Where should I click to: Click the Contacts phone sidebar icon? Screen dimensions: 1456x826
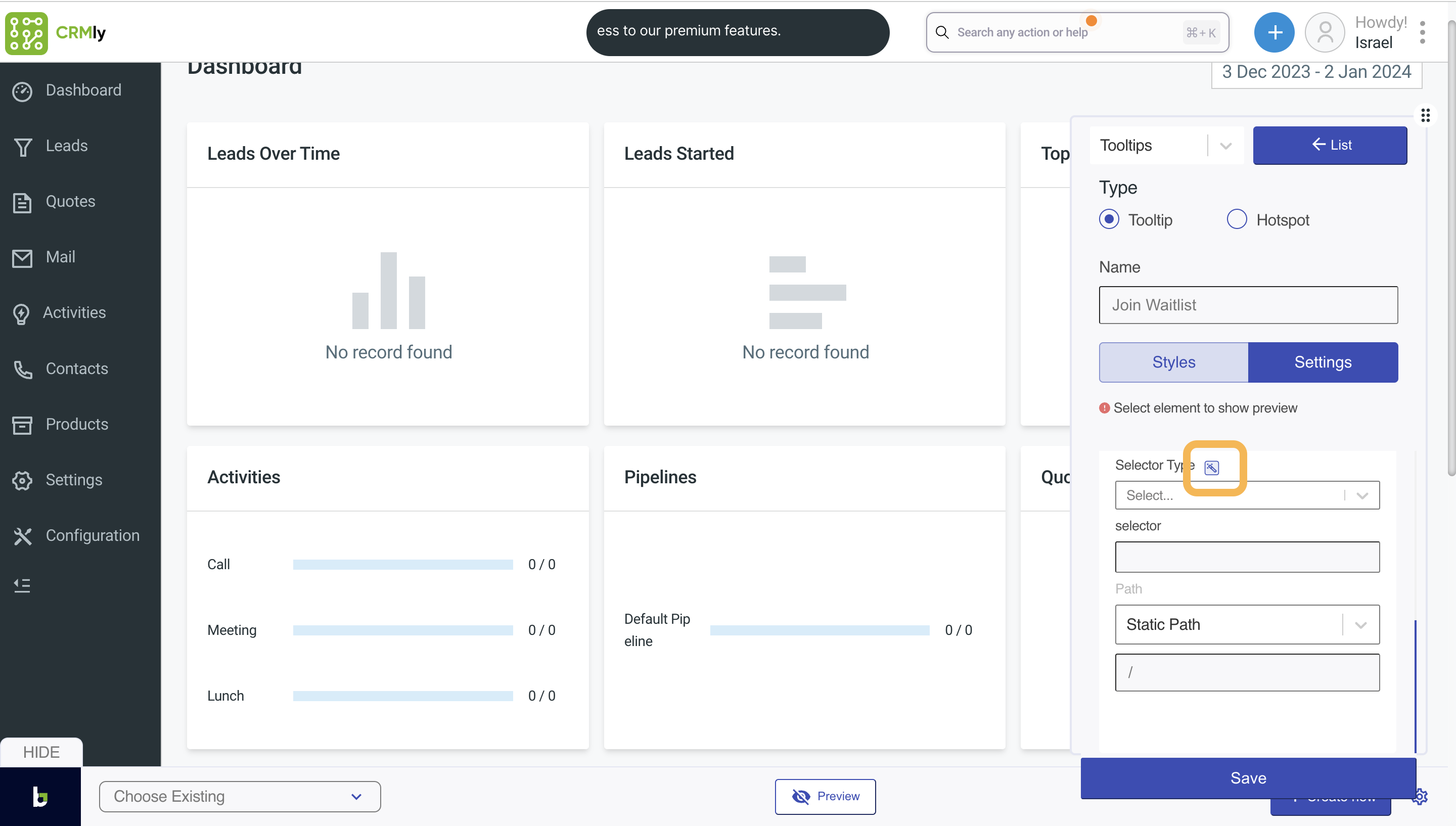click(x=23, y=370)
